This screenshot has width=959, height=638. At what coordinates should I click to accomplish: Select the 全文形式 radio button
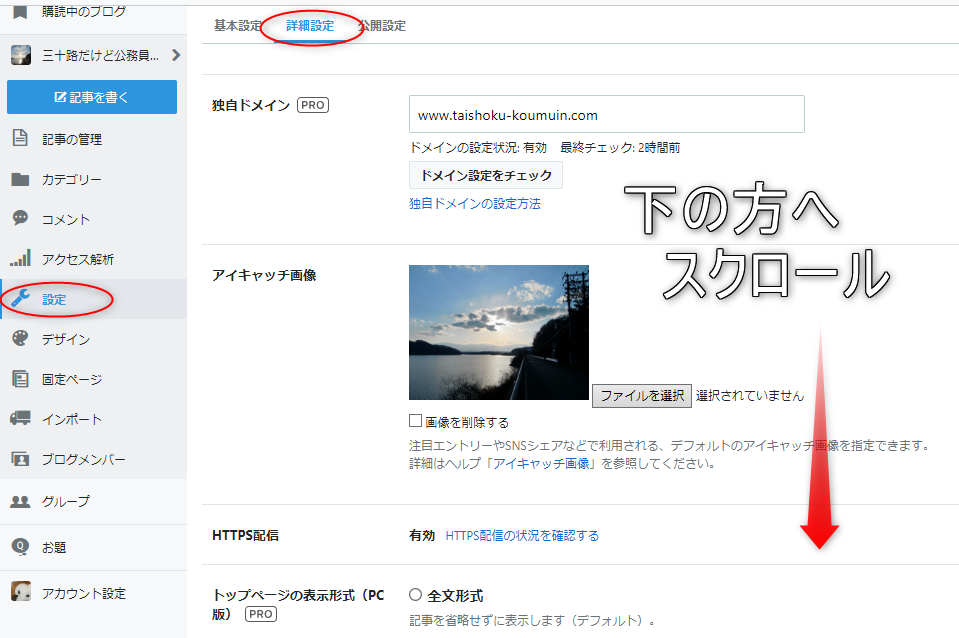tap(415, 595)
